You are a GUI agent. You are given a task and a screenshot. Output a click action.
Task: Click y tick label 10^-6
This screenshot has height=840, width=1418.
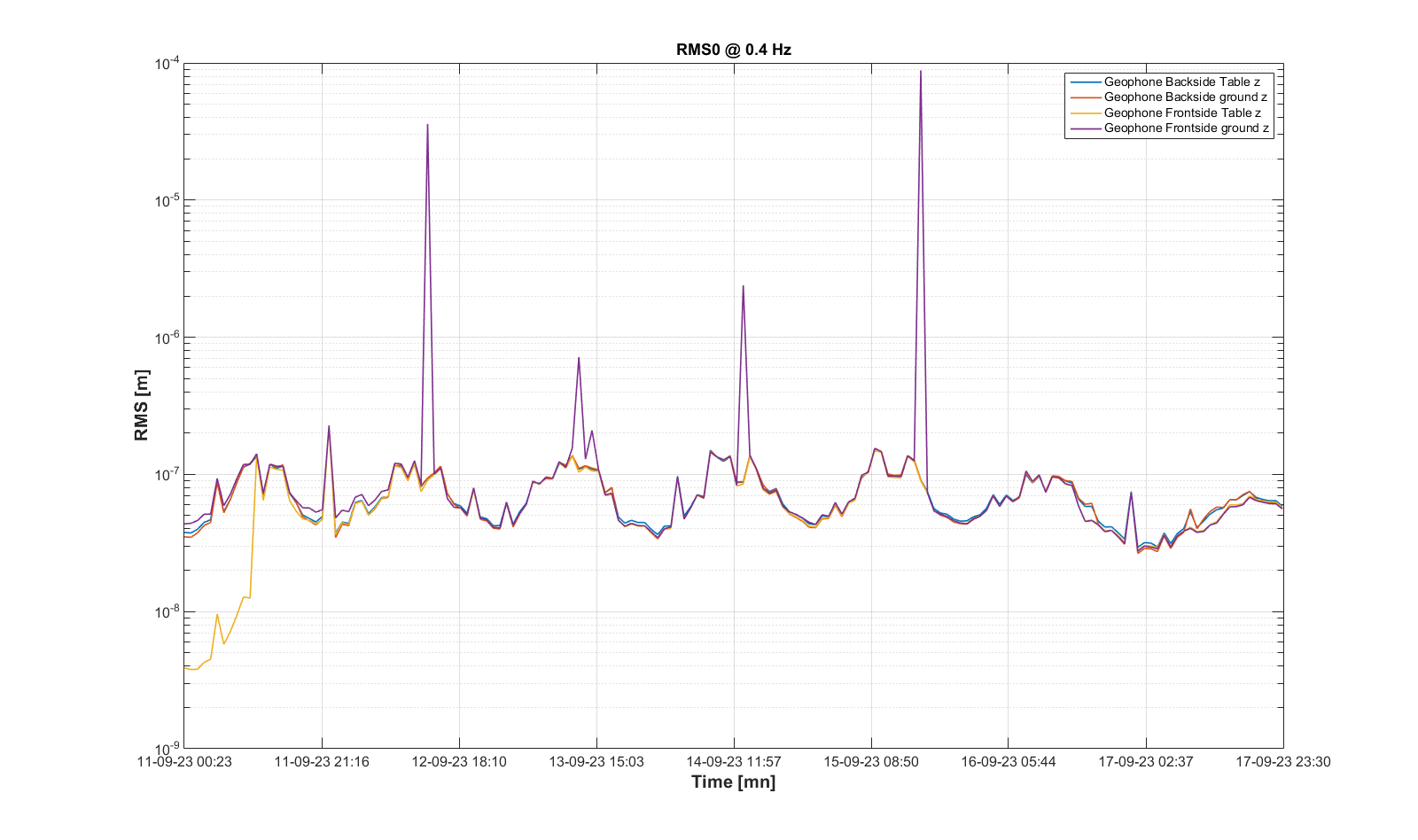[x=167, y=337]
